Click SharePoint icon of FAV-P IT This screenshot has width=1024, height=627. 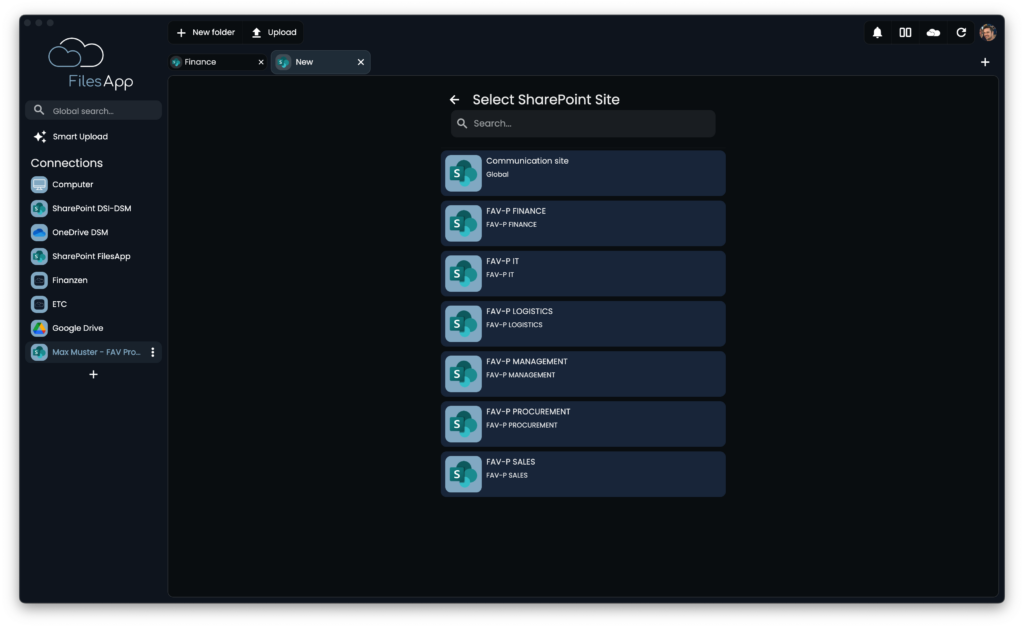pos(463,274)
